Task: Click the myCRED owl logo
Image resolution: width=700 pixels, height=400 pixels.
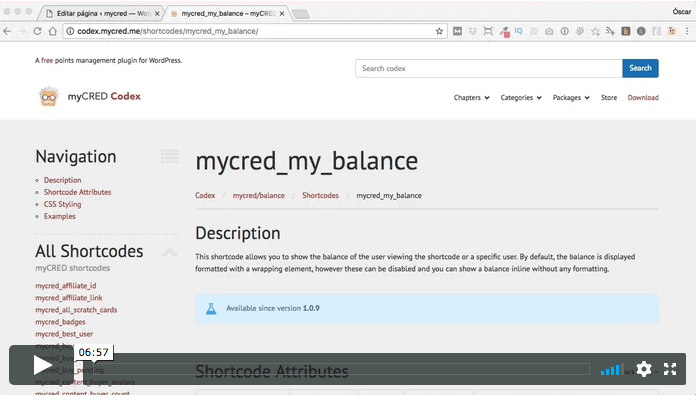Action: (49, 96)
